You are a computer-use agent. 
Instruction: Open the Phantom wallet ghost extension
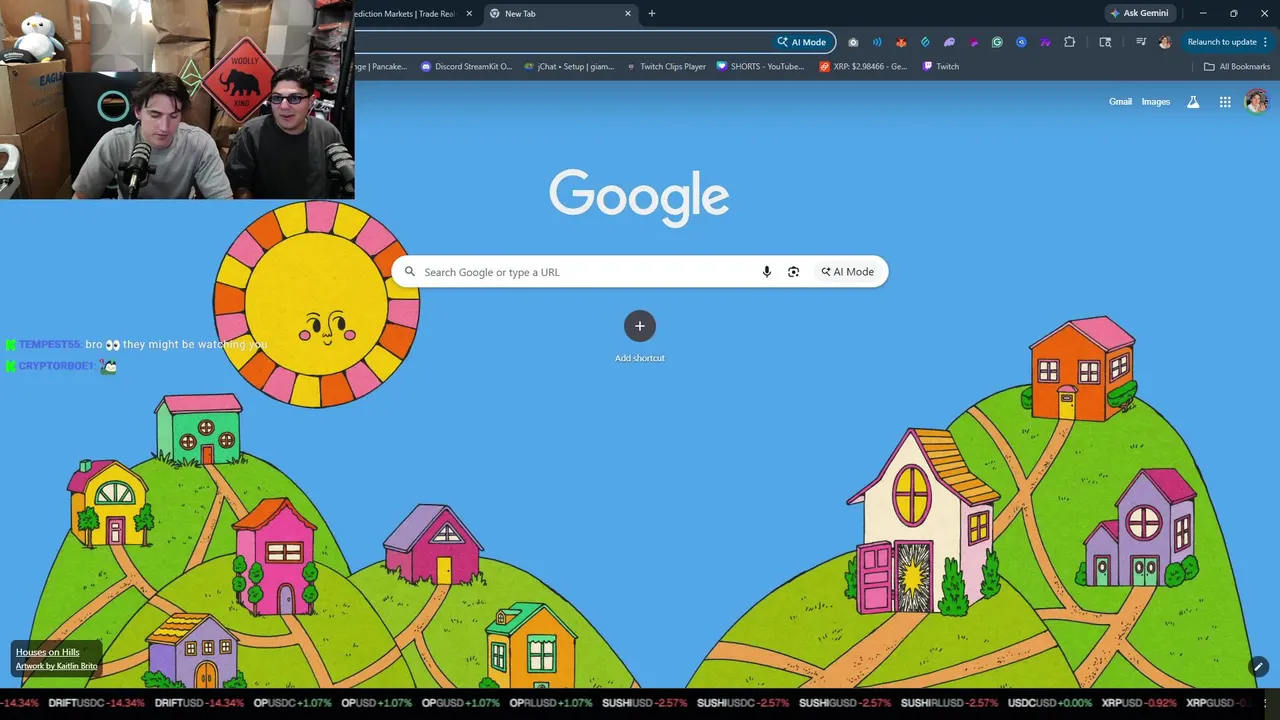(x=949, y=42)
